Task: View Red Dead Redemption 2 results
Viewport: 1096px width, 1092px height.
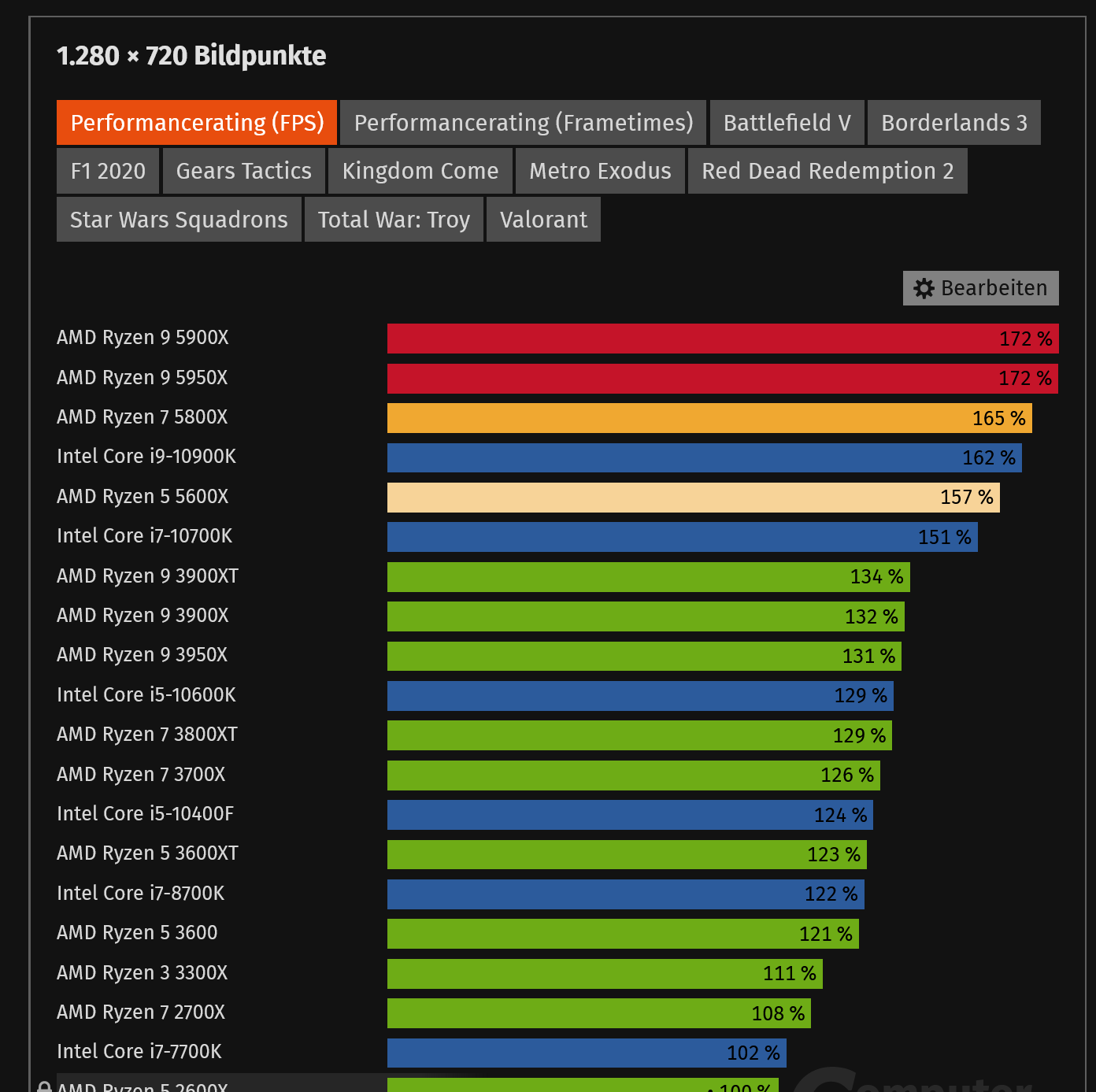Action: pyautogui.click(x=828, y=171)
